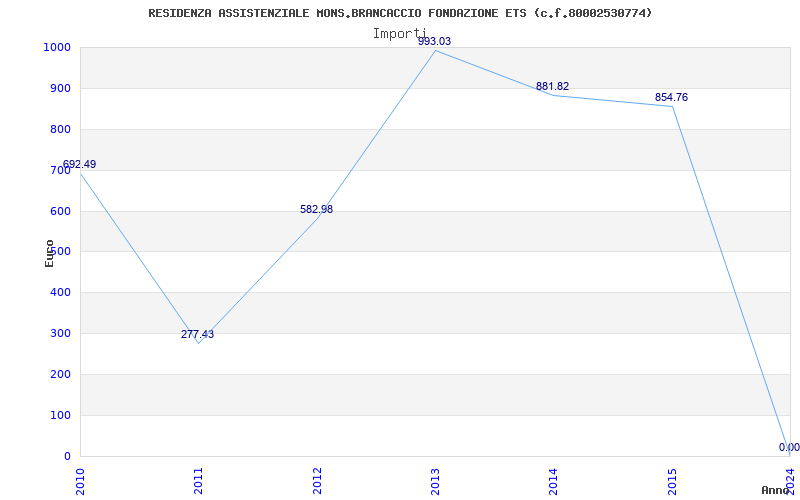
Task: Select the 2011 x-axis year label
Action: (x=198, y=481)
